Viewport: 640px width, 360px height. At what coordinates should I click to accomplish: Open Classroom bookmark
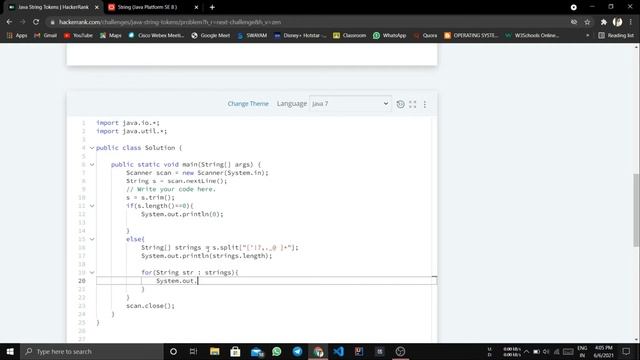[349, 36]
